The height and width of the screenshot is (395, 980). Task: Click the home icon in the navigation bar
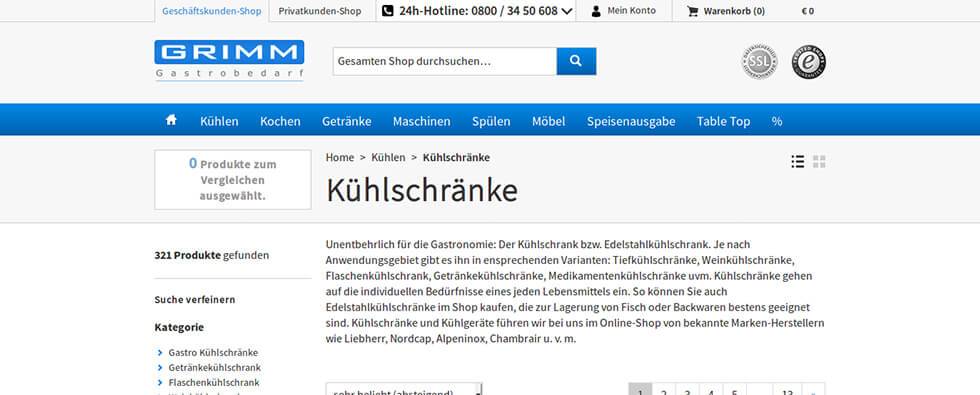point(171,120)
